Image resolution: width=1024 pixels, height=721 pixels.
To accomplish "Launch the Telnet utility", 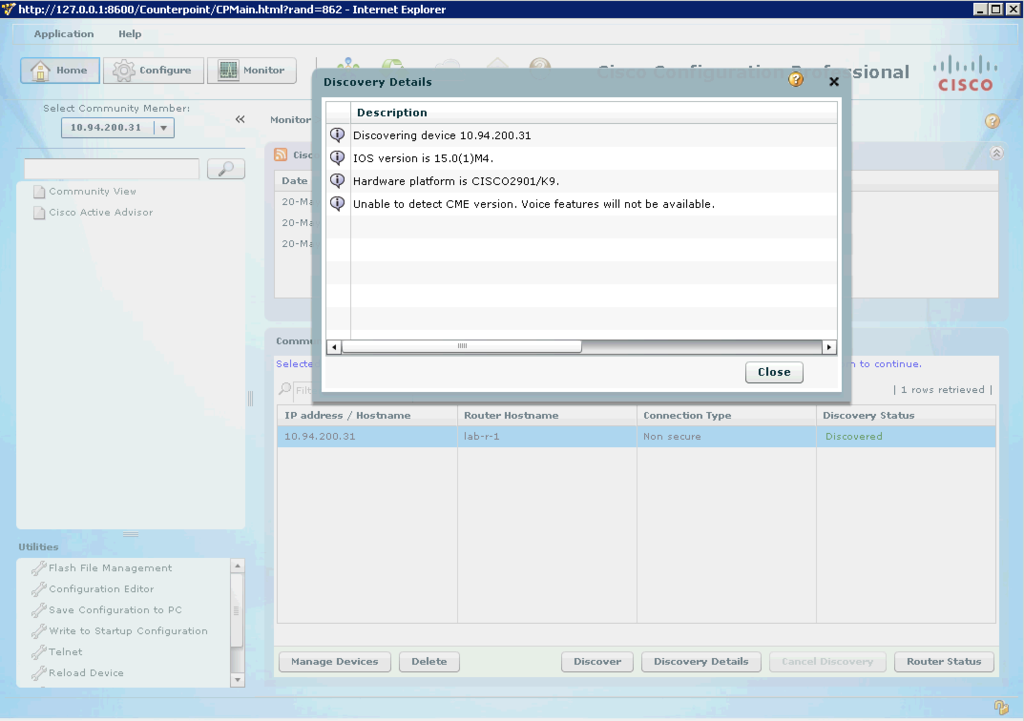I will coord(65,652).
